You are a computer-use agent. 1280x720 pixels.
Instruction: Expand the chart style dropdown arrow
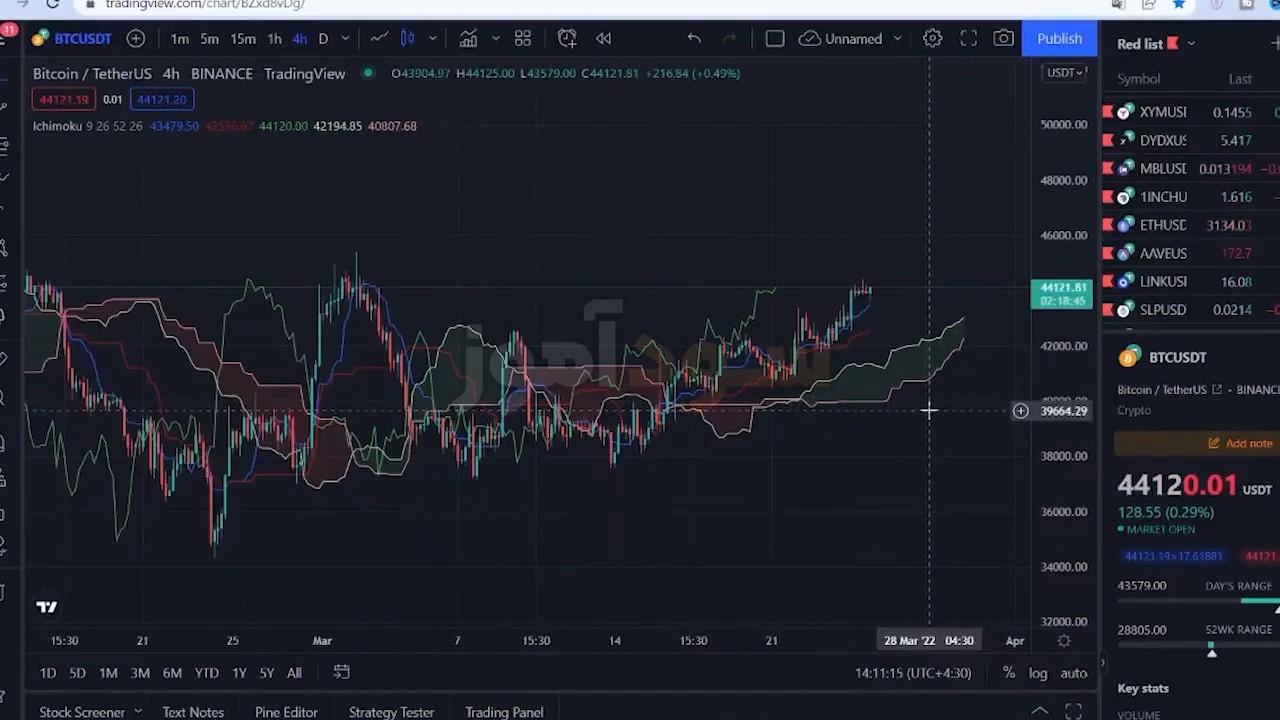pos(432,39)
